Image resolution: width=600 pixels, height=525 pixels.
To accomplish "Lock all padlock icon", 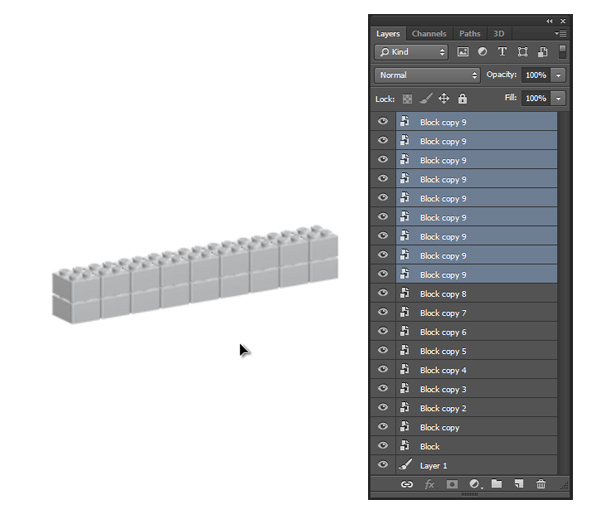I will point(462,99).
